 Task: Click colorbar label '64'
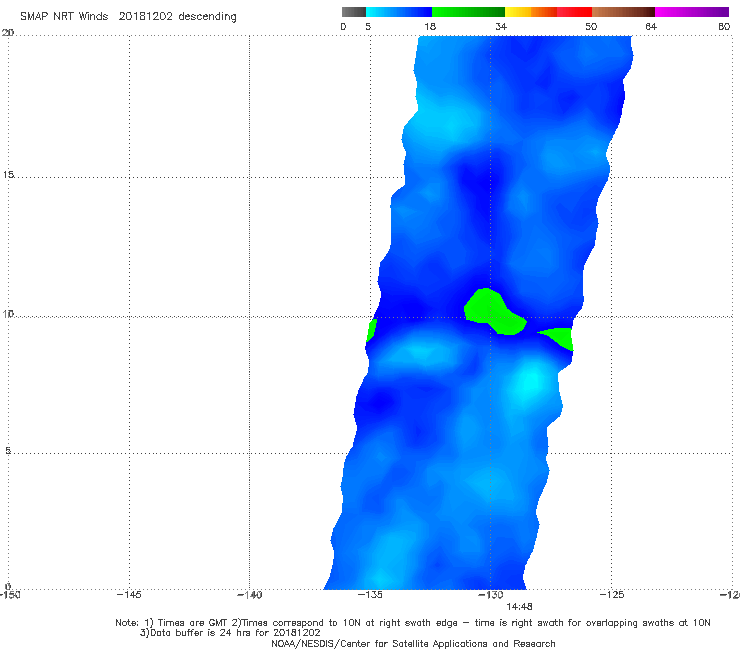651,27
